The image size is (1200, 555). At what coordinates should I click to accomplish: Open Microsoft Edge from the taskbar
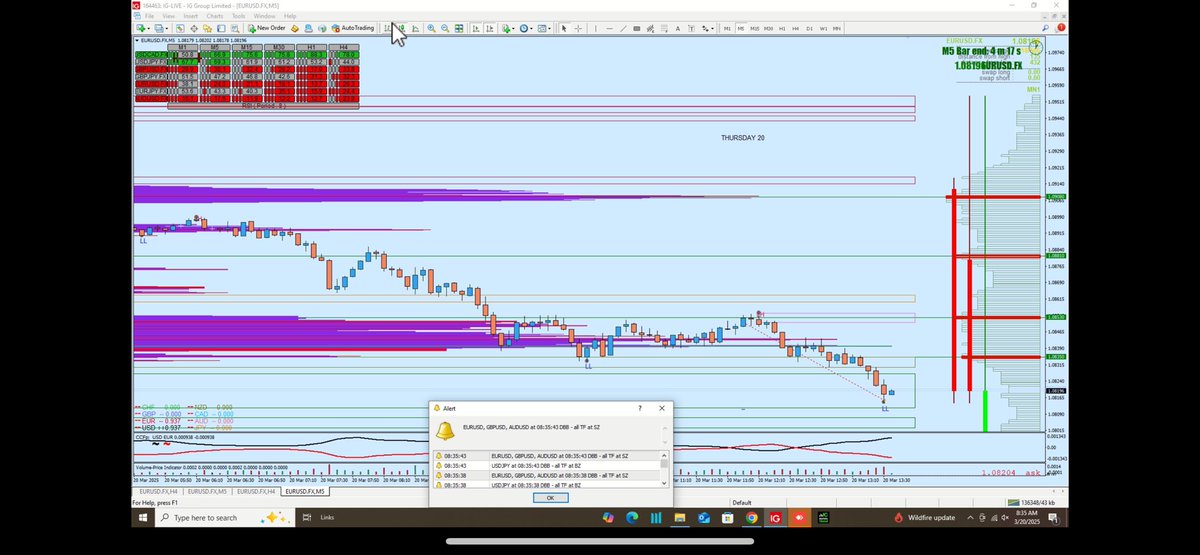click(632, 518)
